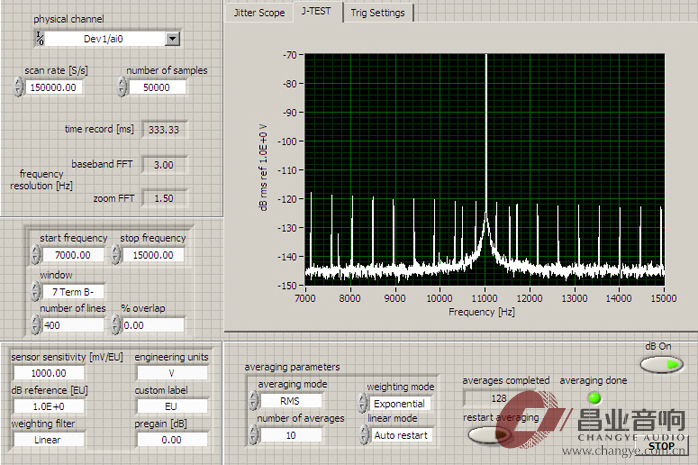
Task: Click the number of samples field 50000
Action: click(x=157, y=87)
